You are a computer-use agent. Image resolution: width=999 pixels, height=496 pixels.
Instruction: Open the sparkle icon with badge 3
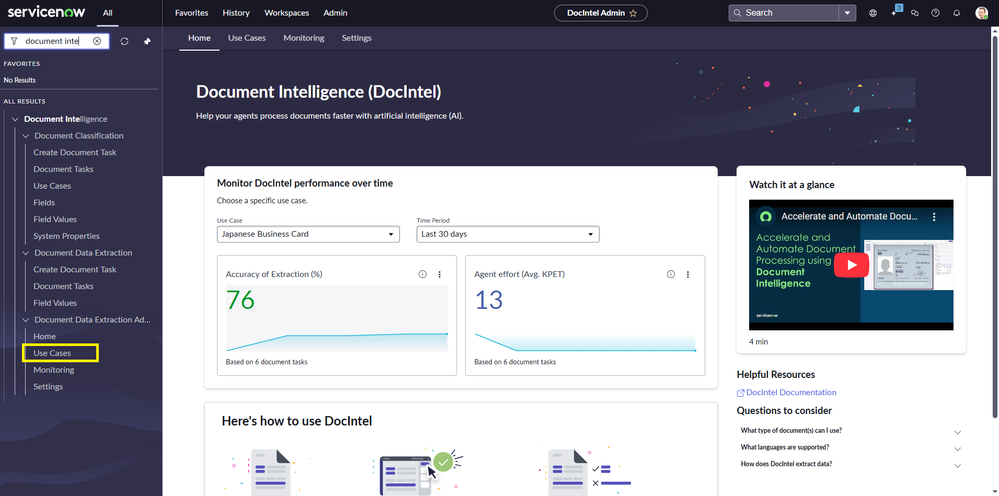(895, 12)
